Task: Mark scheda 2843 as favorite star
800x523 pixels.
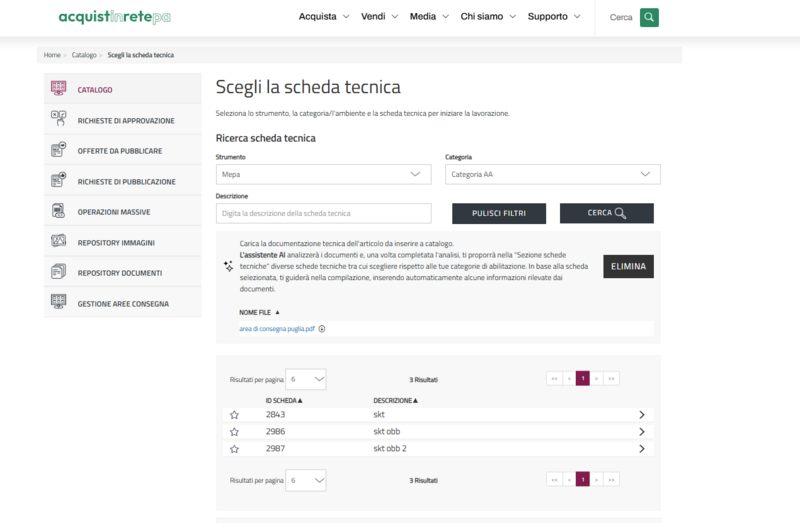Action: click(234, 415)
